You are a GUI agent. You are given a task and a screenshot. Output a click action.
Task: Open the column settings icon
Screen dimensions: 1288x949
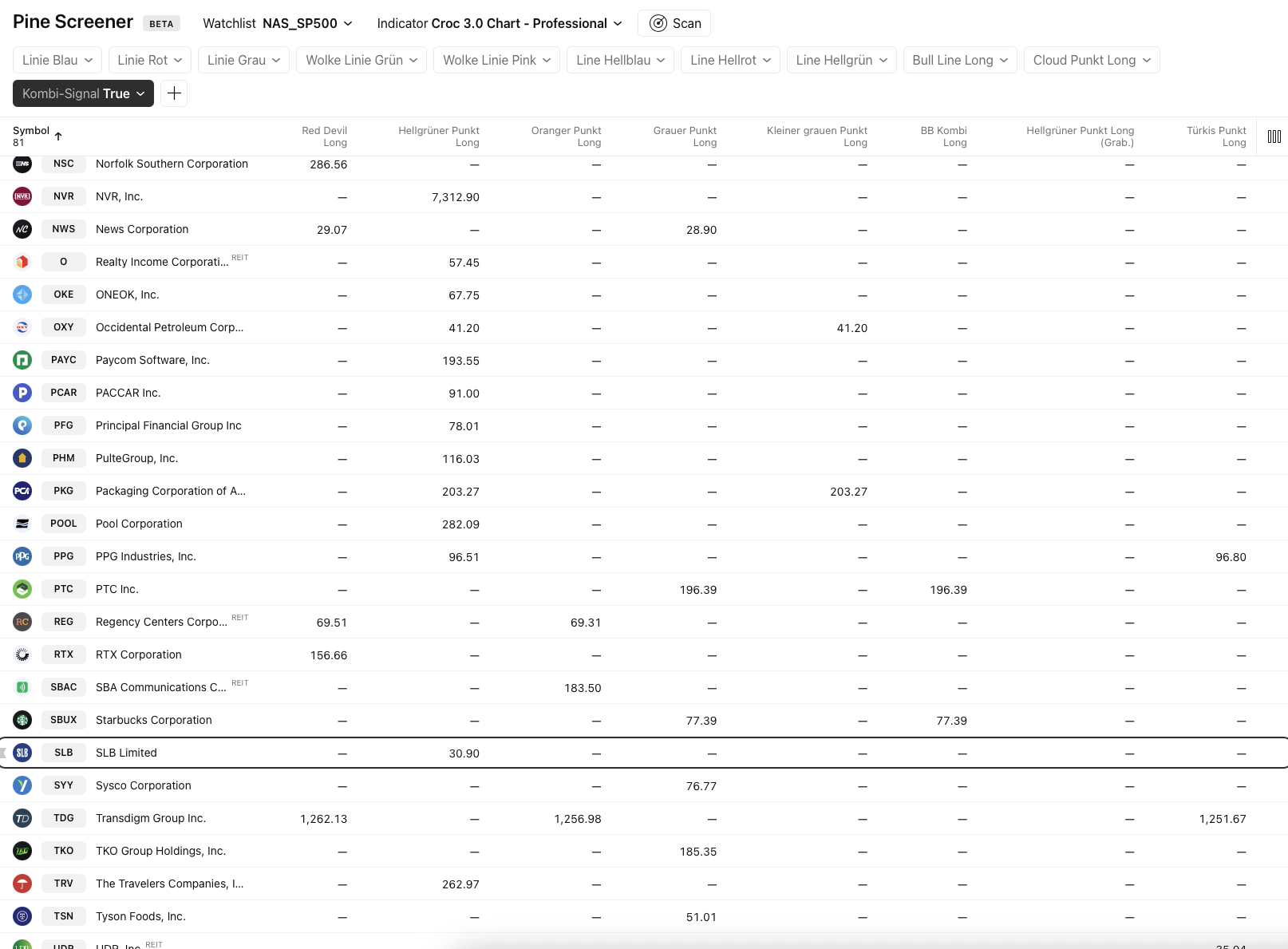point(1274,136)
